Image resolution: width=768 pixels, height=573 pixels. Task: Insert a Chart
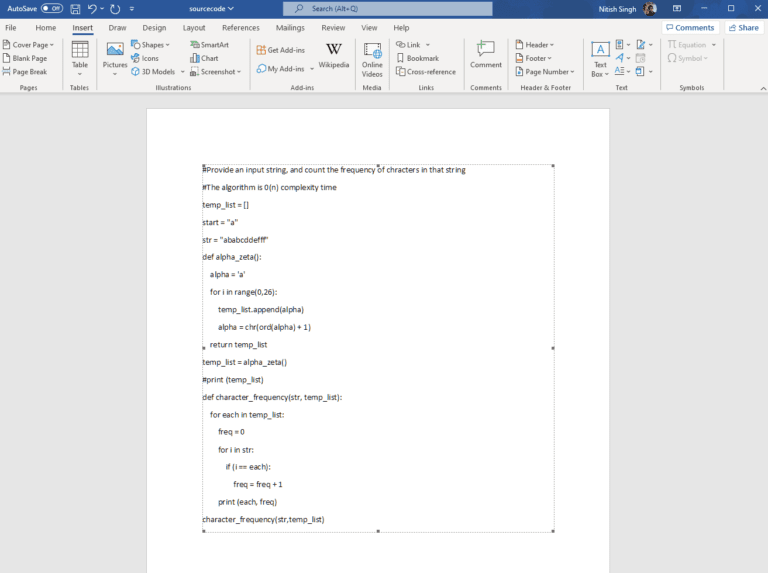204,58
